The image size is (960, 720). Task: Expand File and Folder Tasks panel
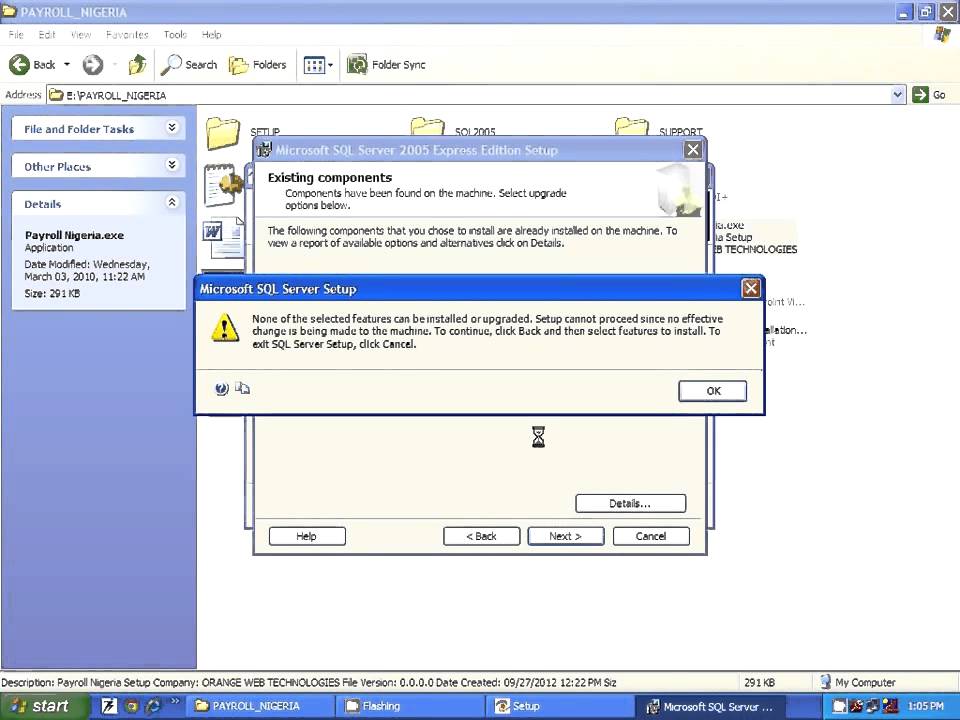point(172,127)
